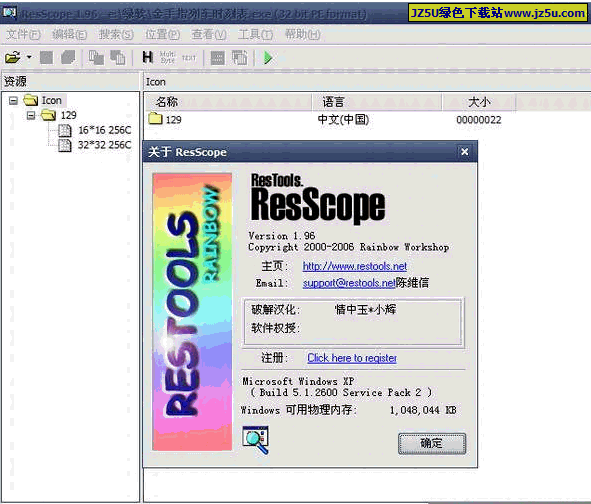Image resolution: width=591 pixels, height=504 pixels.
Task: Open the 帮助(H) menu
Action: coord(302,35)
